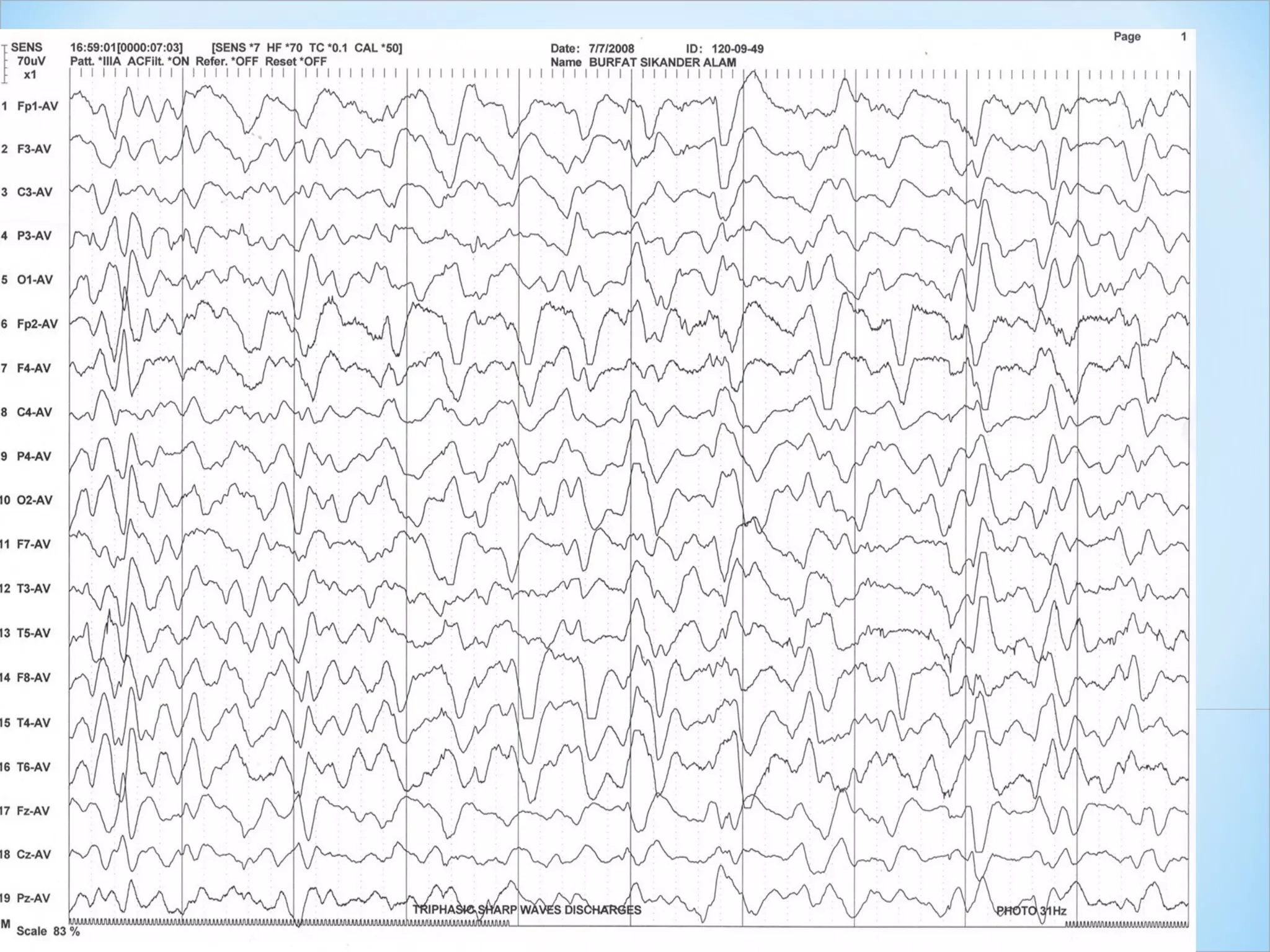Viewport: 1270px width, 952px height.
Task: Click the Scale 83 % text
Action: 48,931
